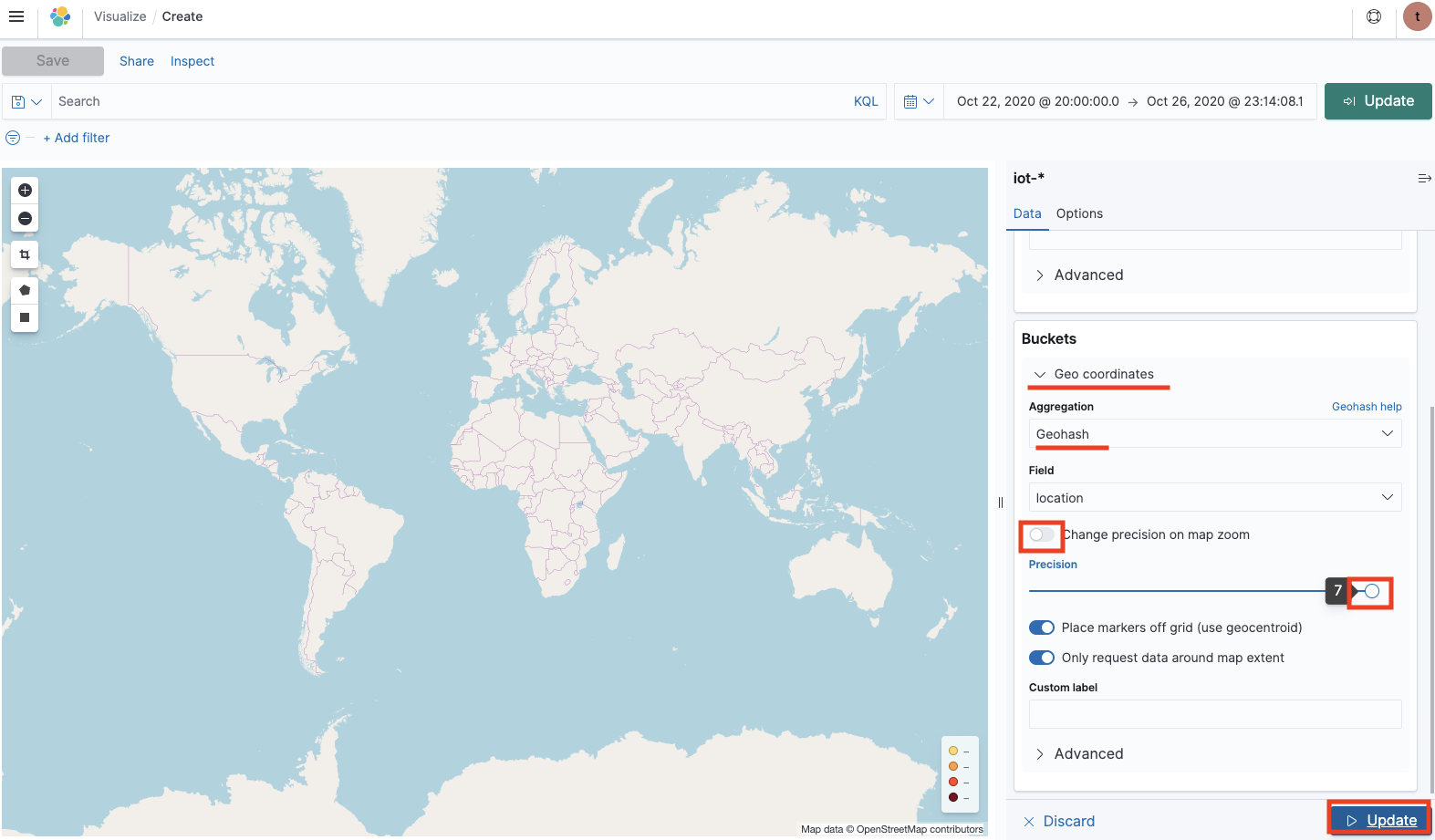Click the map zoom in button

[25, 190]
